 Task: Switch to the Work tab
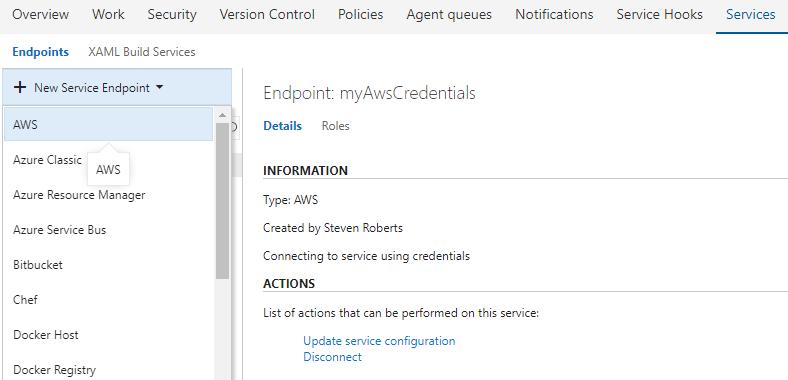coord(109,15)
